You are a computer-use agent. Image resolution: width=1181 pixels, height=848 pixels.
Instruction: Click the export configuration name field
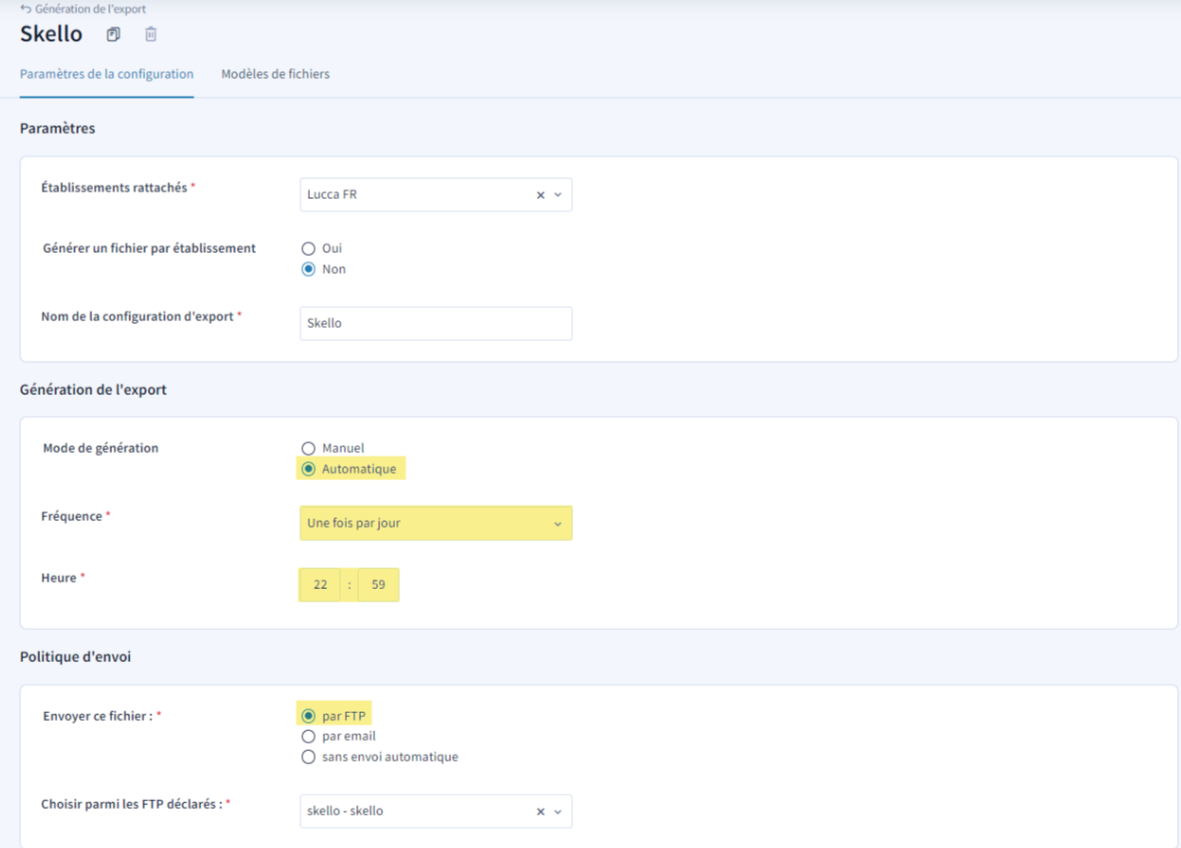point(435,323)
